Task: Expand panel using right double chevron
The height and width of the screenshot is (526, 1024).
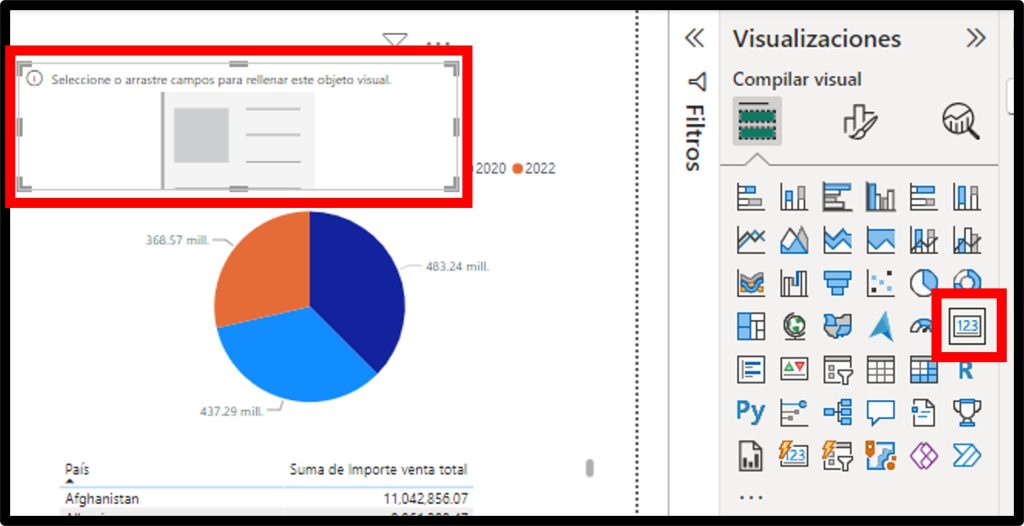Action: [x=975, y=39]
